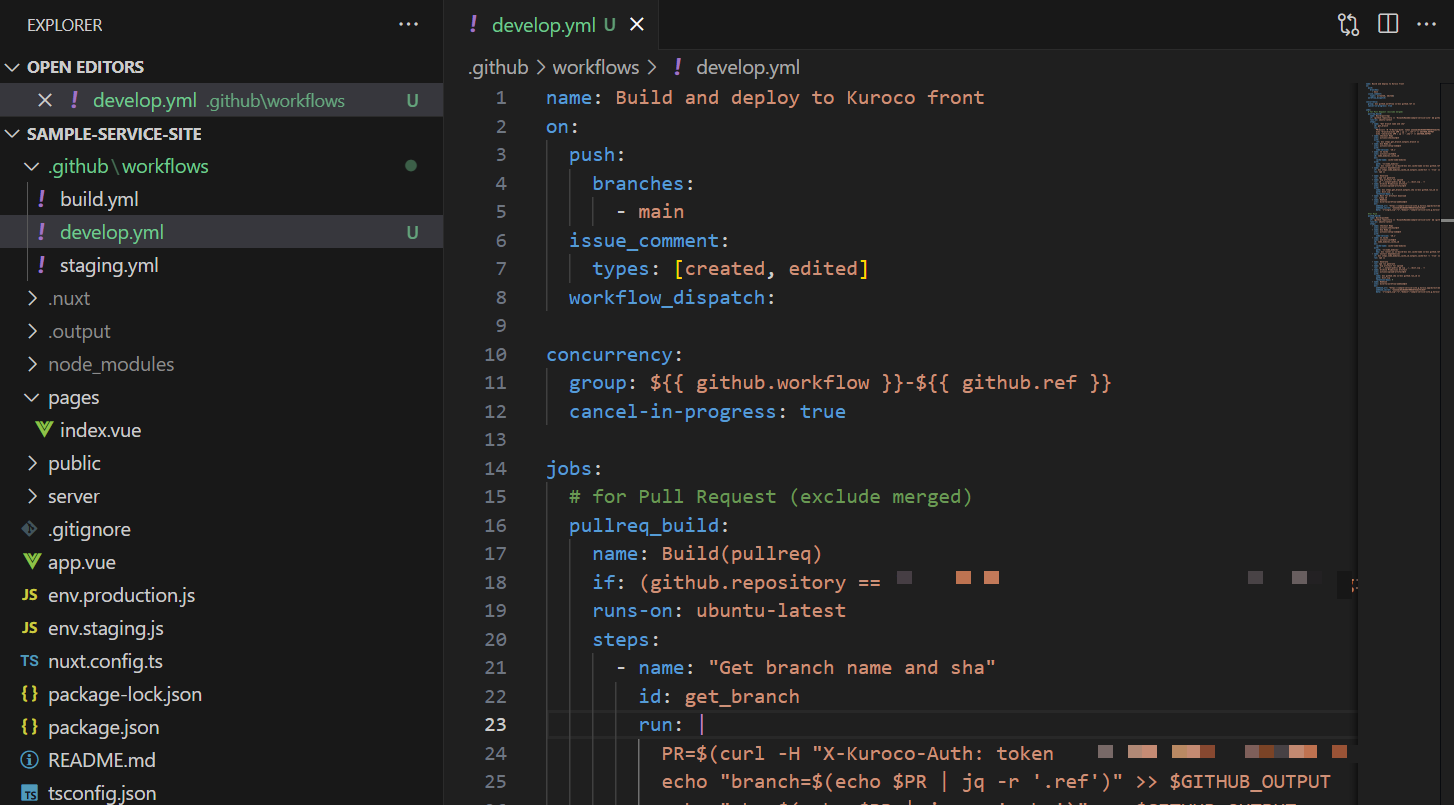Open Explorer views and more actions menu

coord(409,25)
